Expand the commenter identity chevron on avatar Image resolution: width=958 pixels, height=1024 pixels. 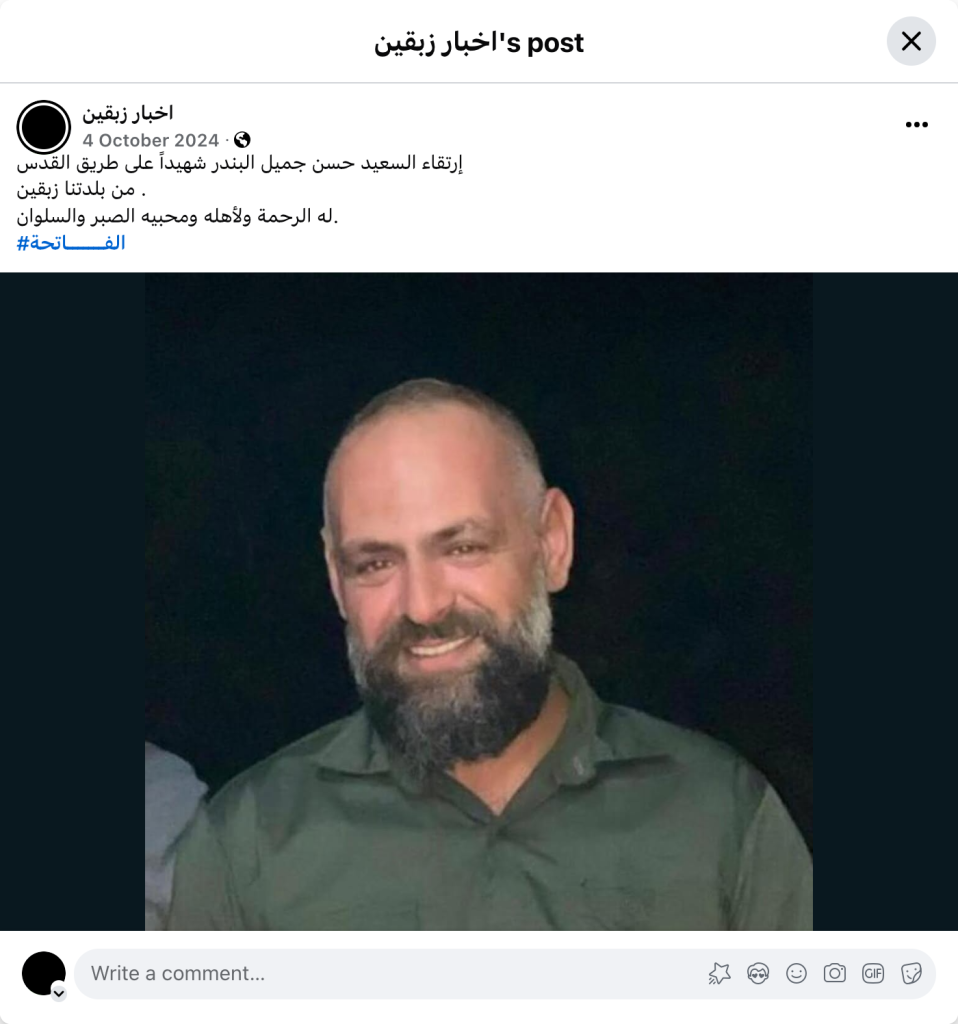click(x=59, y=993)
